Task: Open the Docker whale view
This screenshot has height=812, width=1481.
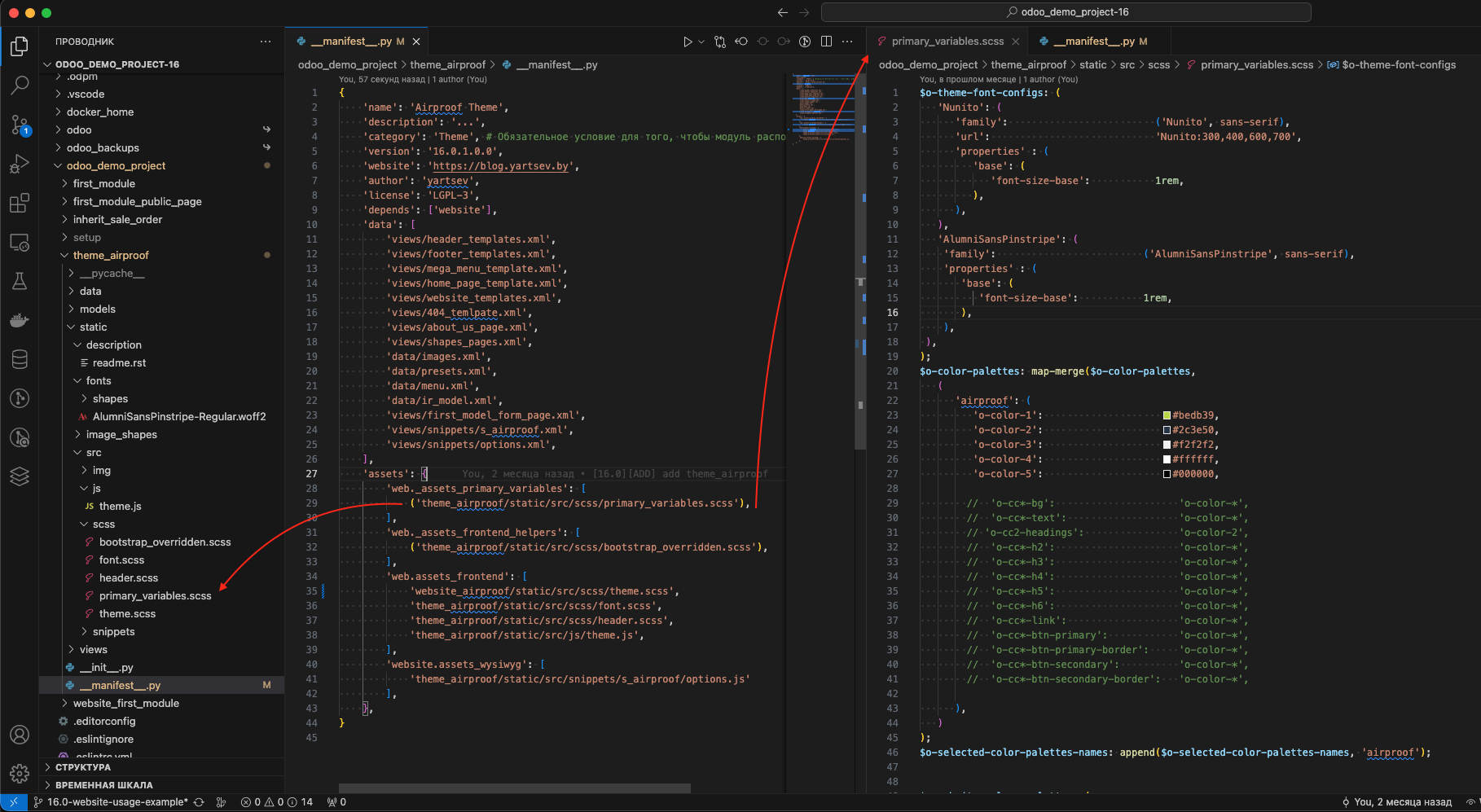Action: click(20, 320)
